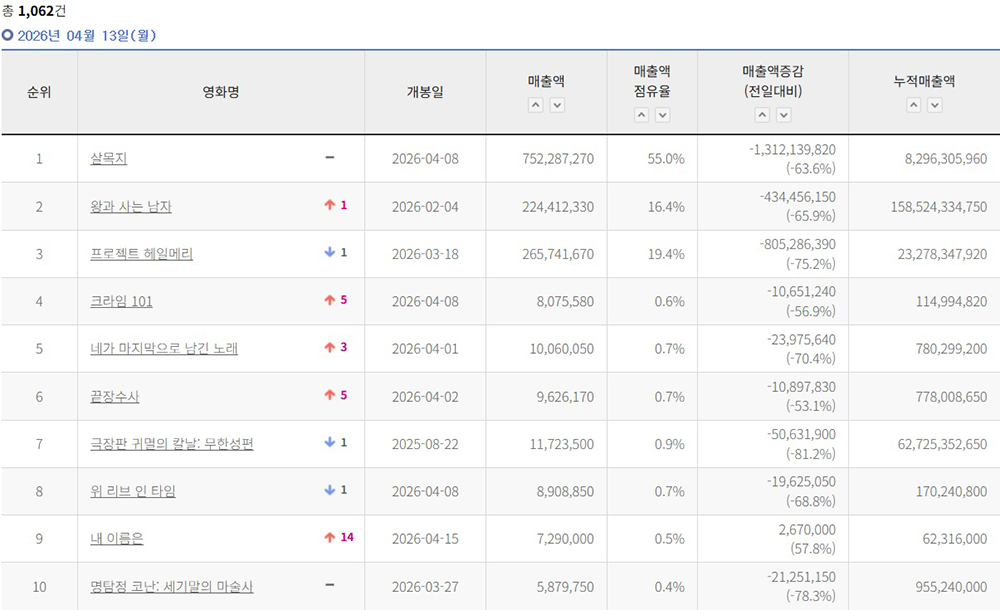Click 명탐정 코난: 세기말의 마술사 title
This screenshot has width=1000, height=610.
172,587
